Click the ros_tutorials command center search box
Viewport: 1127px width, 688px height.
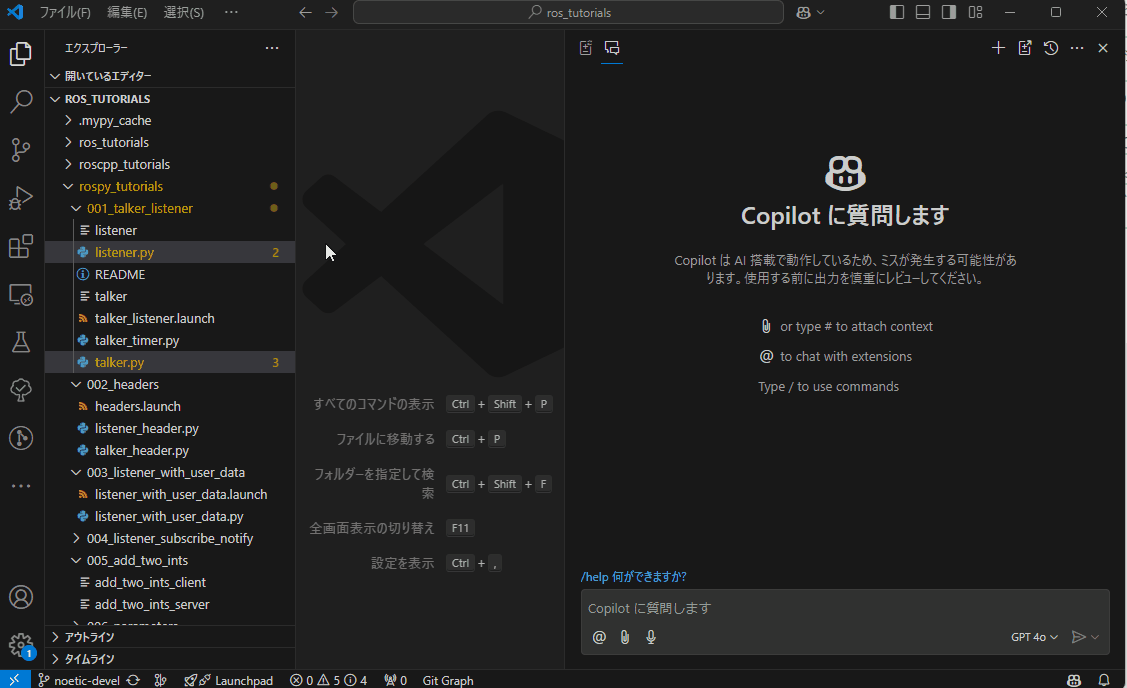[x=568, y=12]
